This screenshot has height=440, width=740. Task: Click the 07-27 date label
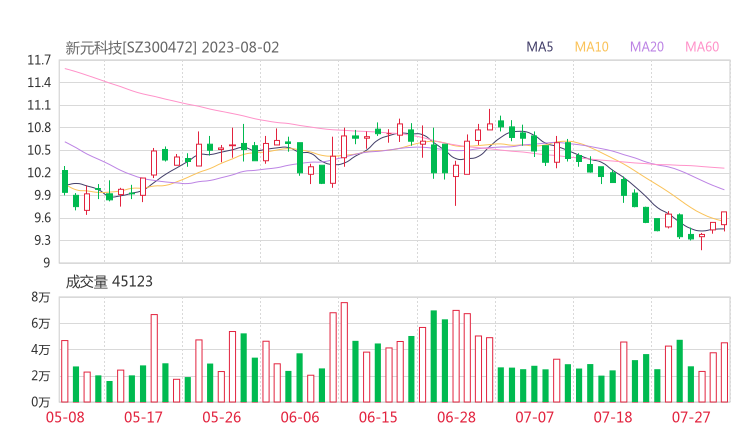[691, 417]
